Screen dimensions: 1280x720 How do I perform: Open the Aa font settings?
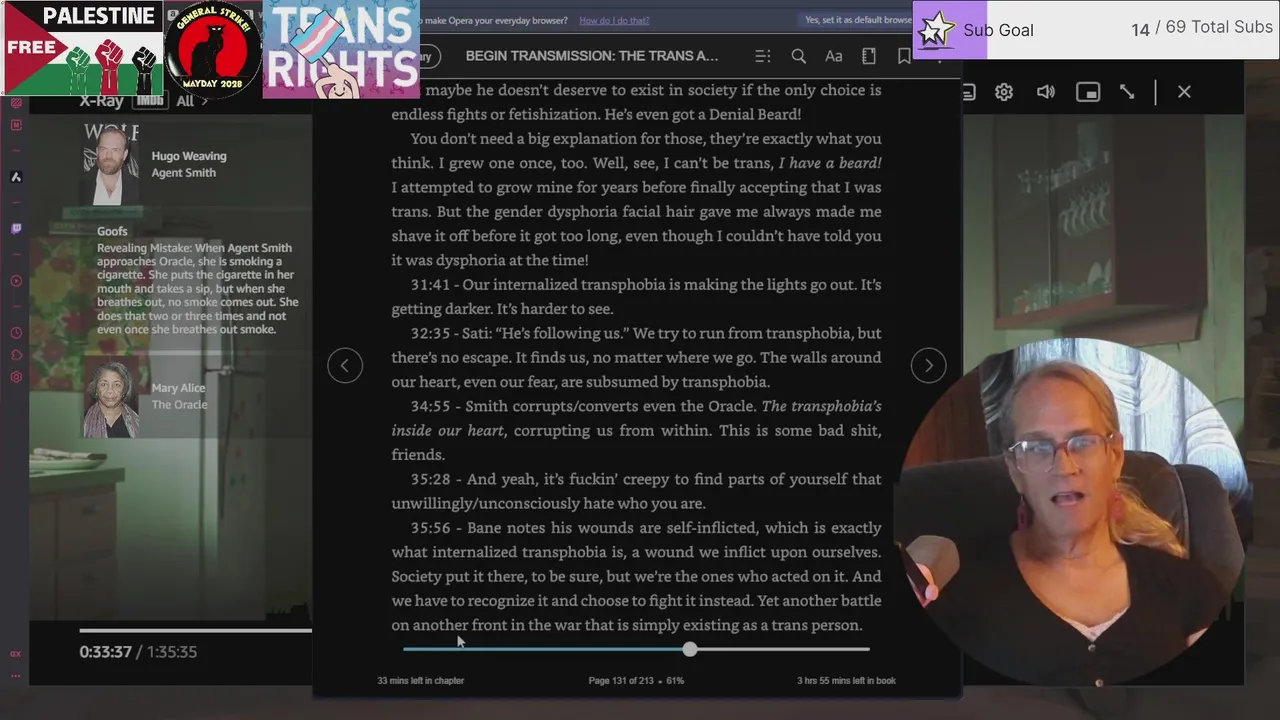833,57
